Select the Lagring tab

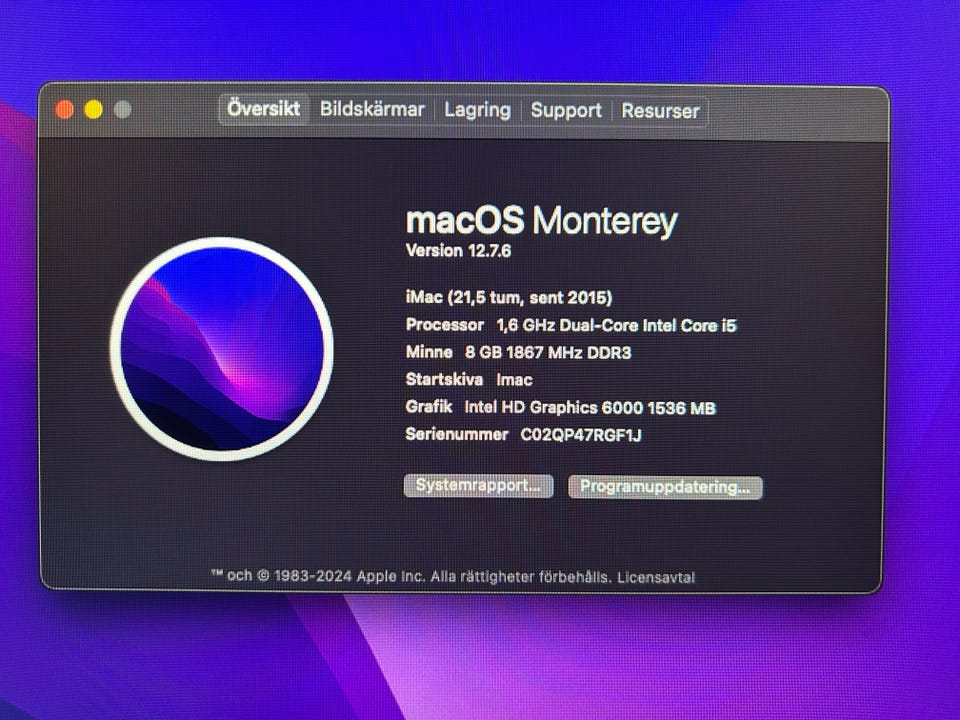pos(478,110)
